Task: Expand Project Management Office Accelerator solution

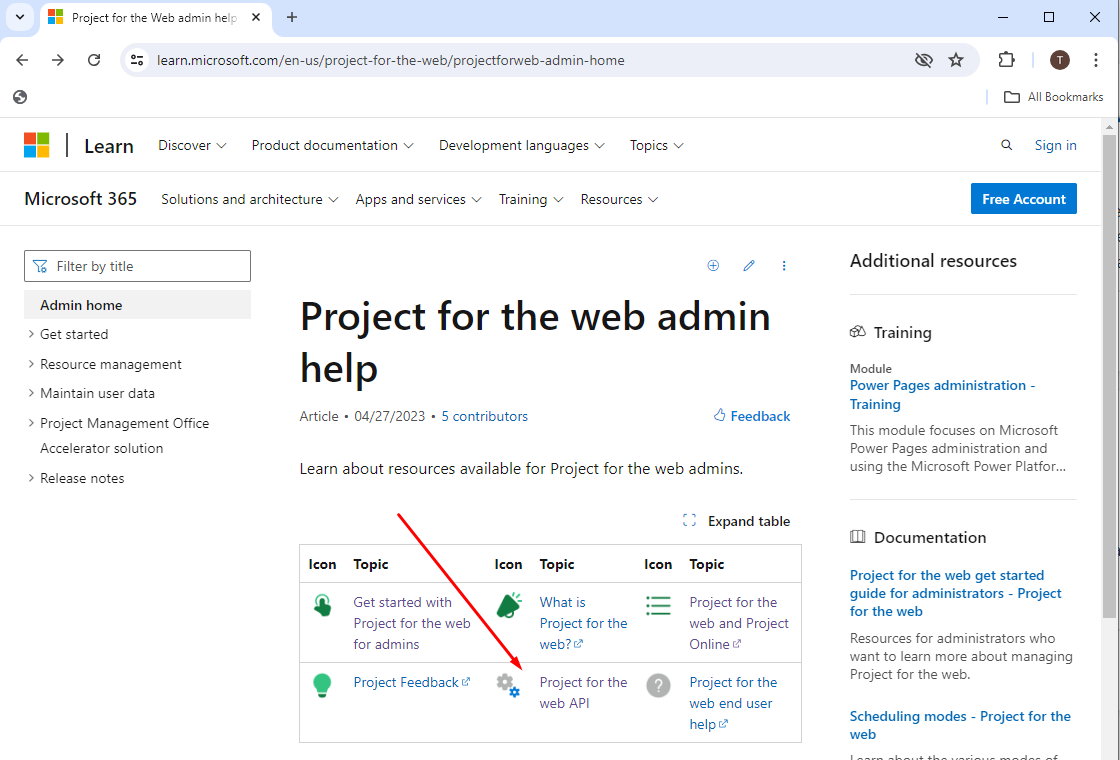Action: pyautogui.click(x=119, y=436)
